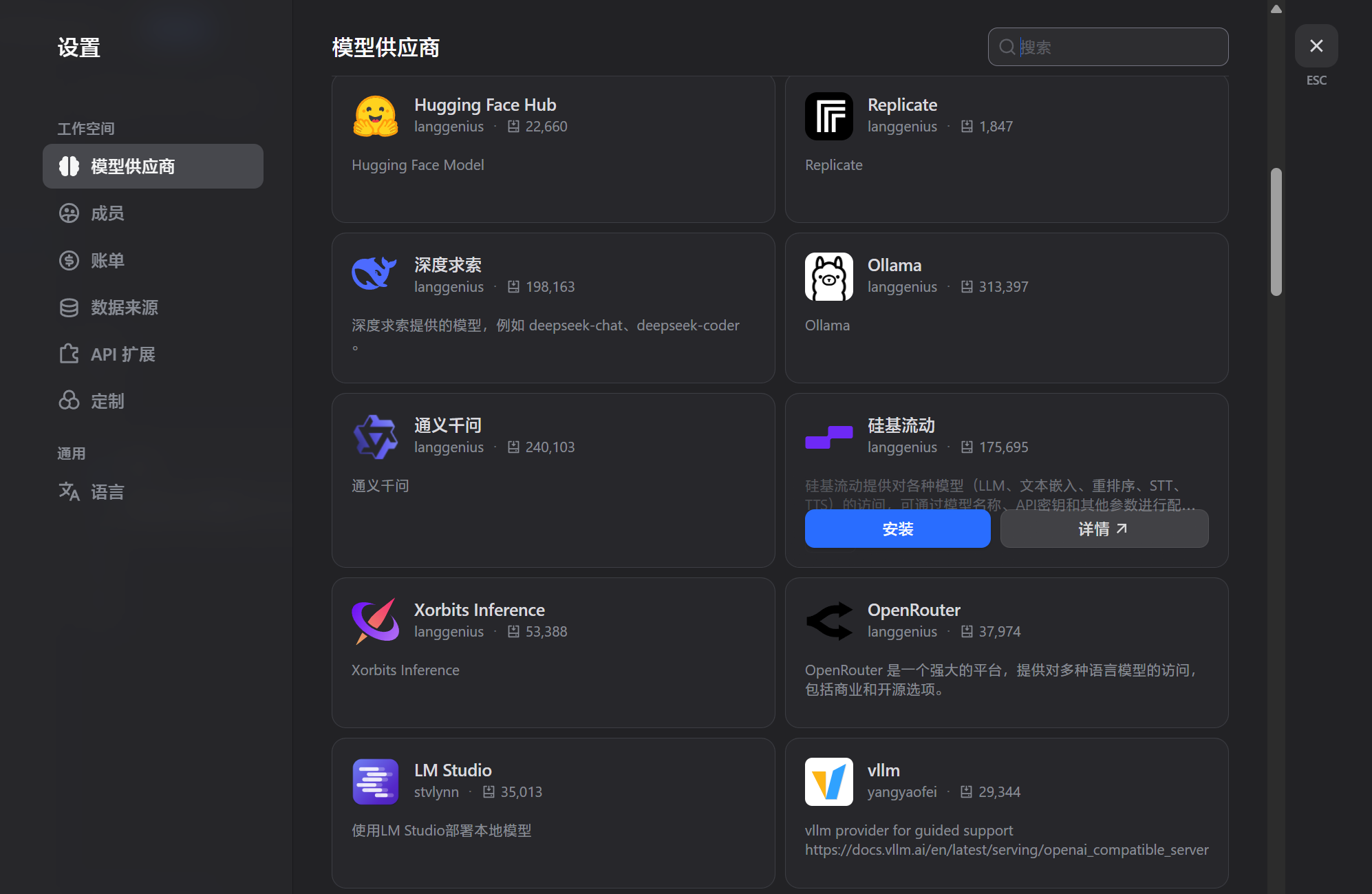This screenshot has width=1372, height=894.
Task: Select the 语言 language settings item
Action: point(107,492)
